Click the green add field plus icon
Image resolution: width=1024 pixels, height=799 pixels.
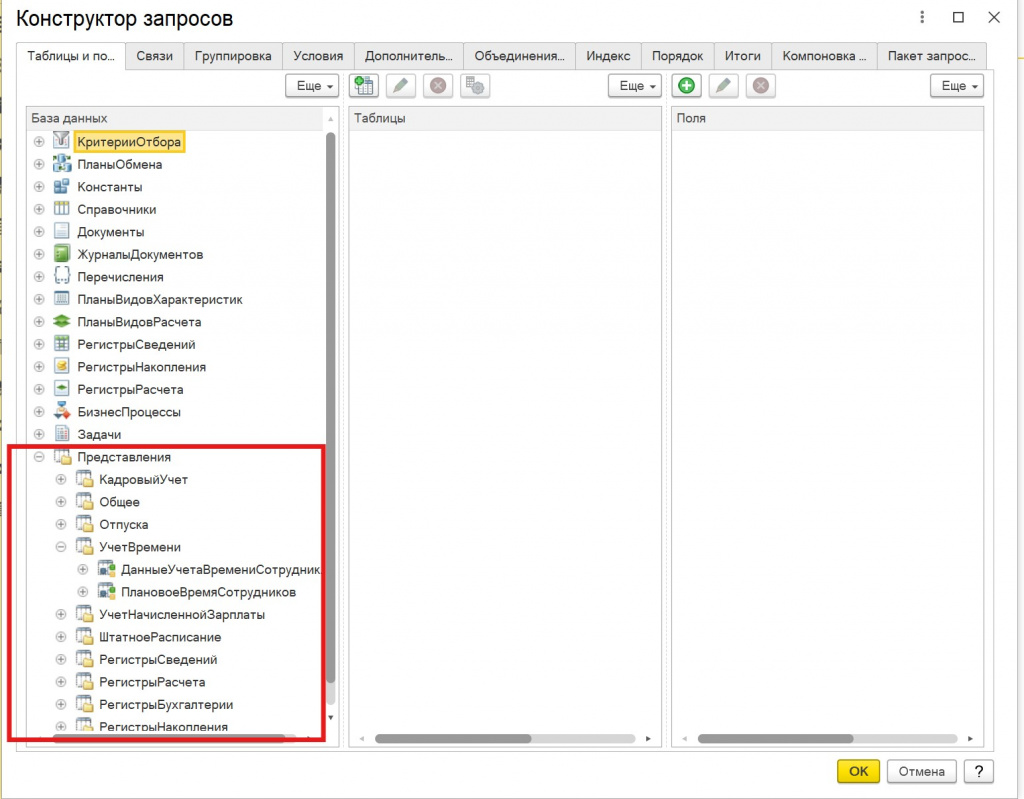tap(686, 86)
